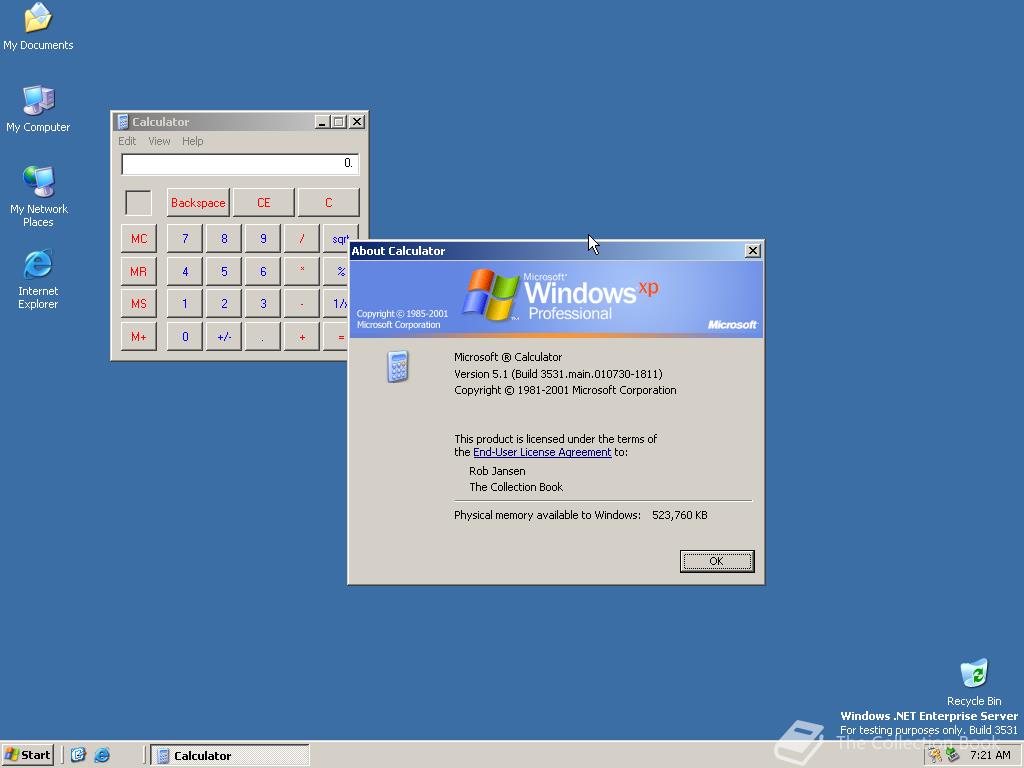Click the MS memory store button
The image size is (1024, 768).
(x=138, y=304)
